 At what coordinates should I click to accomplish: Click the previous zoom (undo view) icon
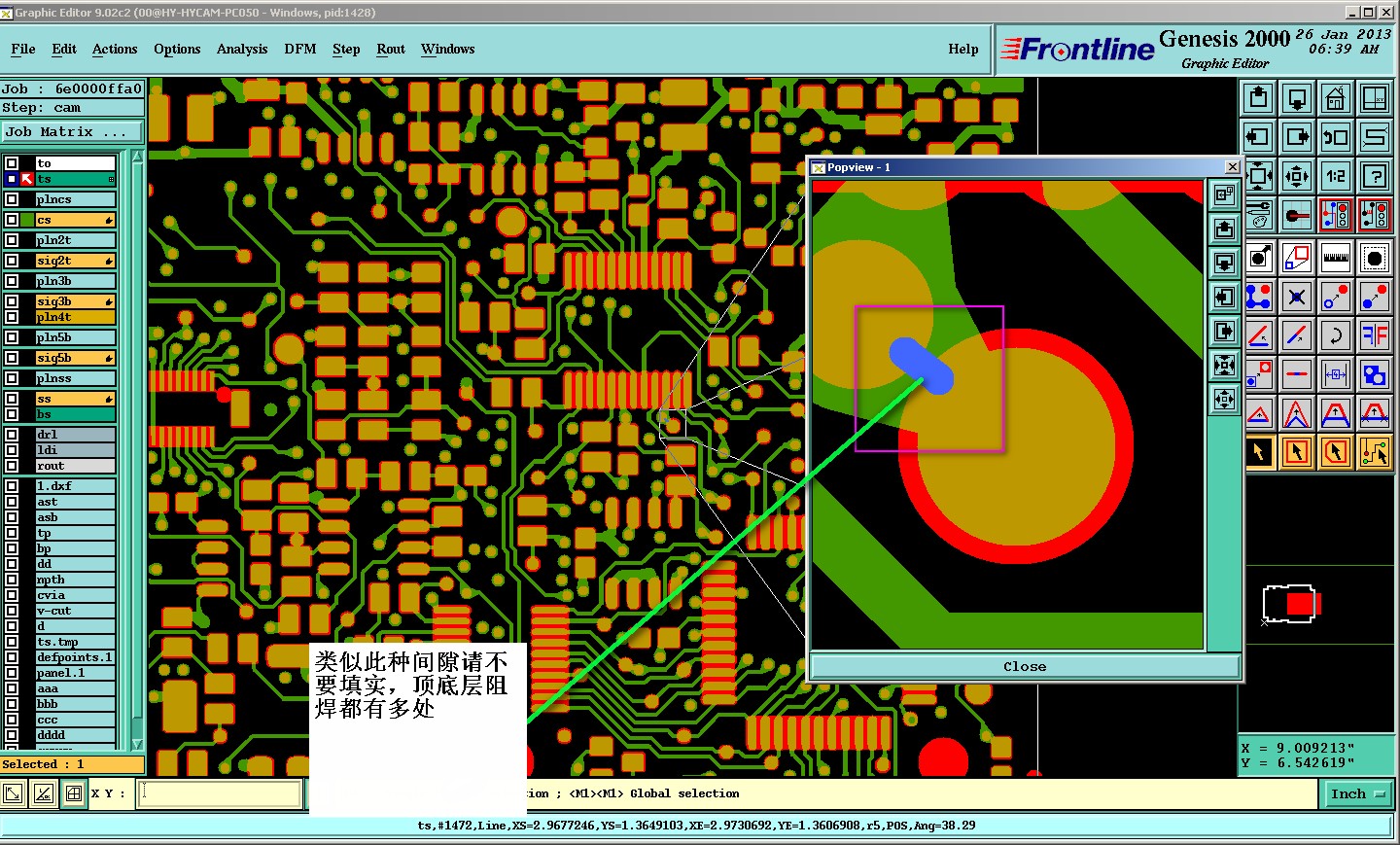[x=1336, y=137]
